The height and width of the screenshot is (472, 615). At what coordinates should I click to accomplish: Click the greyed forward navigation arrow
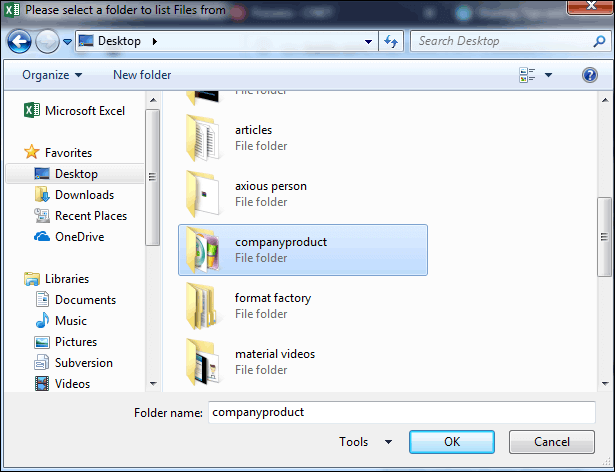(47, 41)
